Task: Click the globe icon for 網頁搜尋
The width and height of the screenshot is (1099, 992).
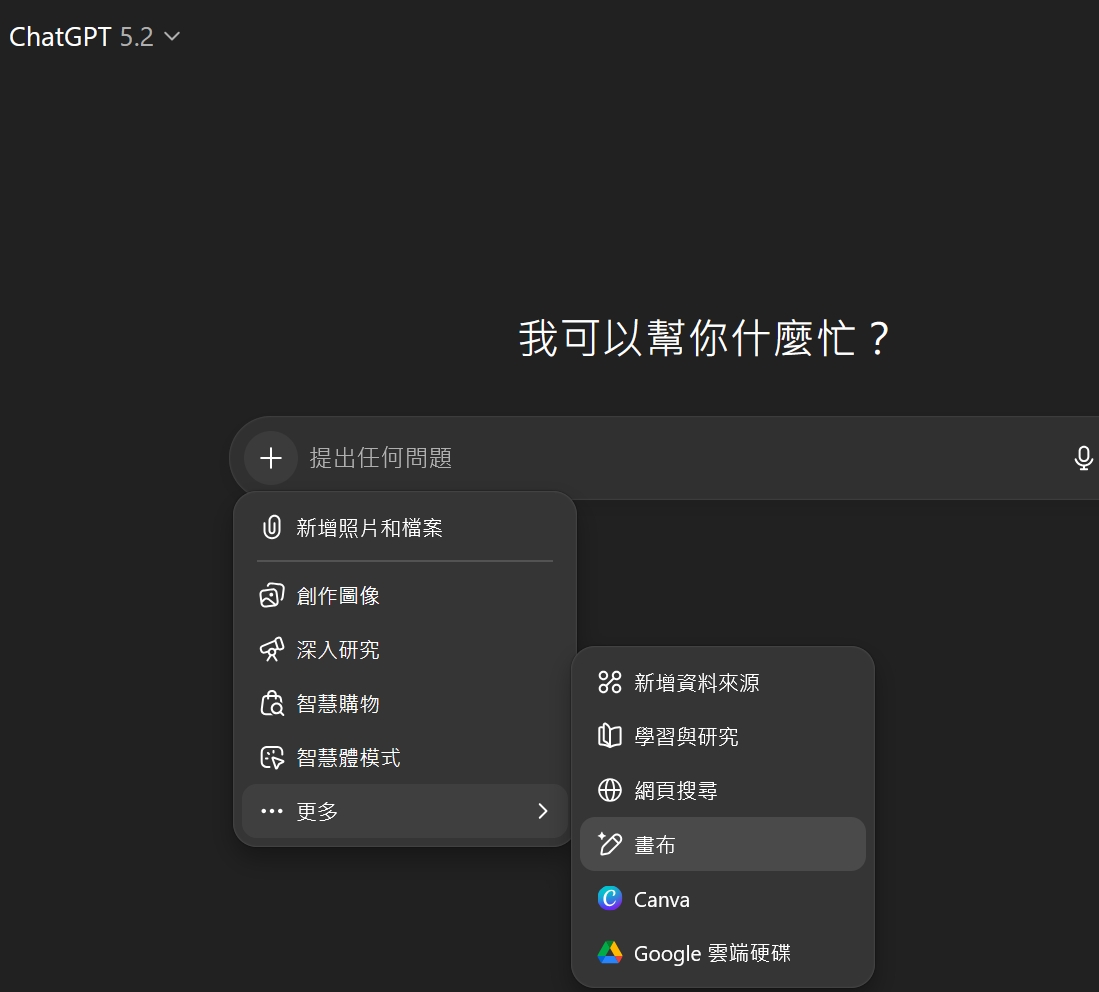Action: point(610,791)
